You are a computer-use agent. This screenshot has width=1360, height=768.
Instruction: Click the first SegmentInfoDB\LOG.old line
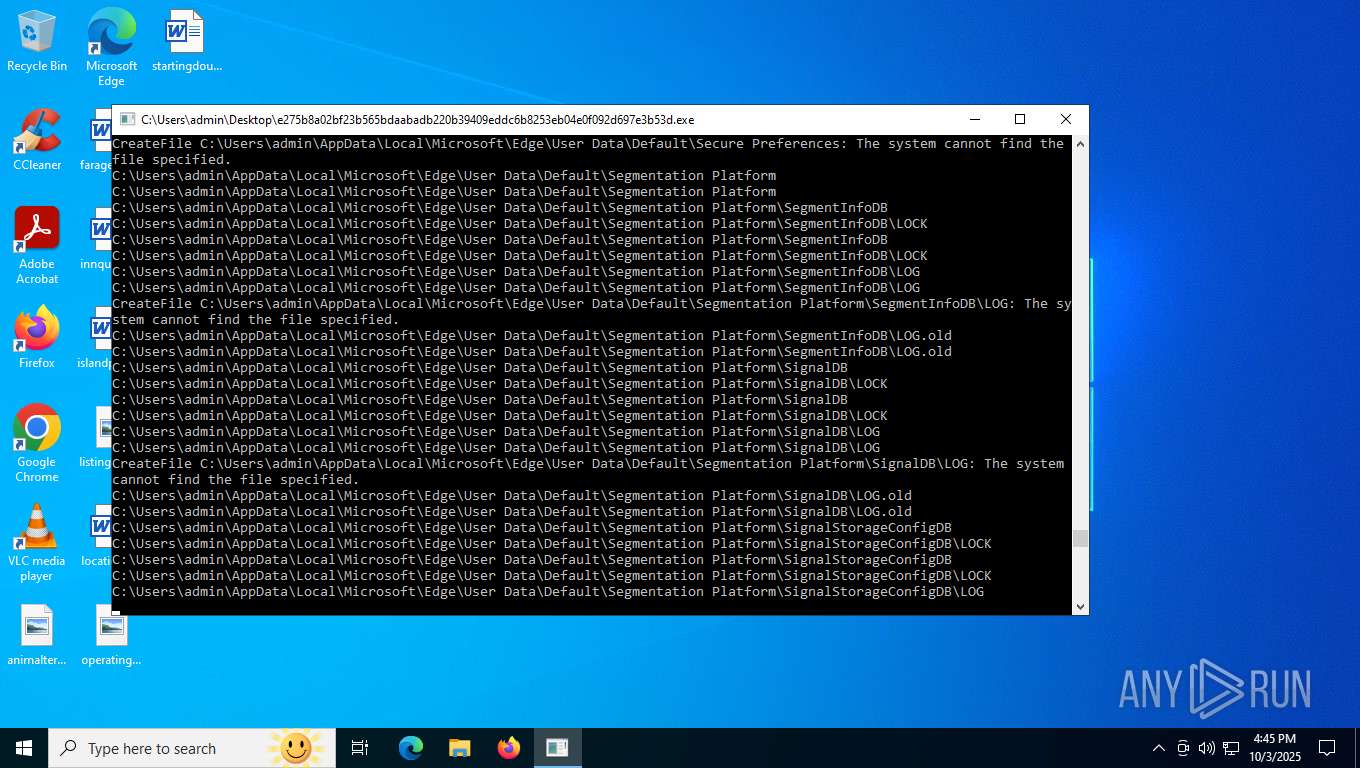[x=532, y=336]
